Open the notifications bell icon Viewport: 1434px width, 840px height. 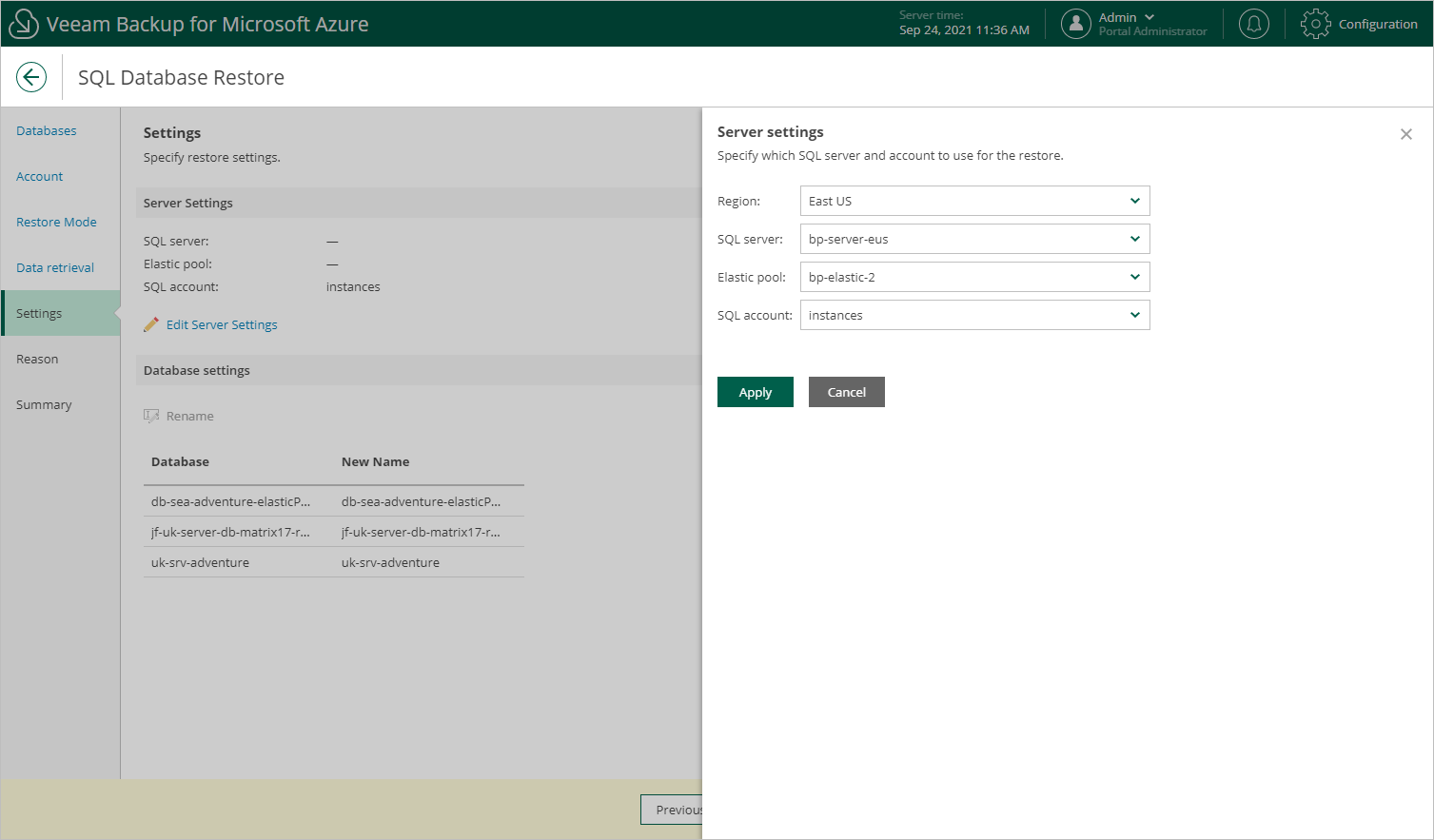click(x=1254, y=24)
